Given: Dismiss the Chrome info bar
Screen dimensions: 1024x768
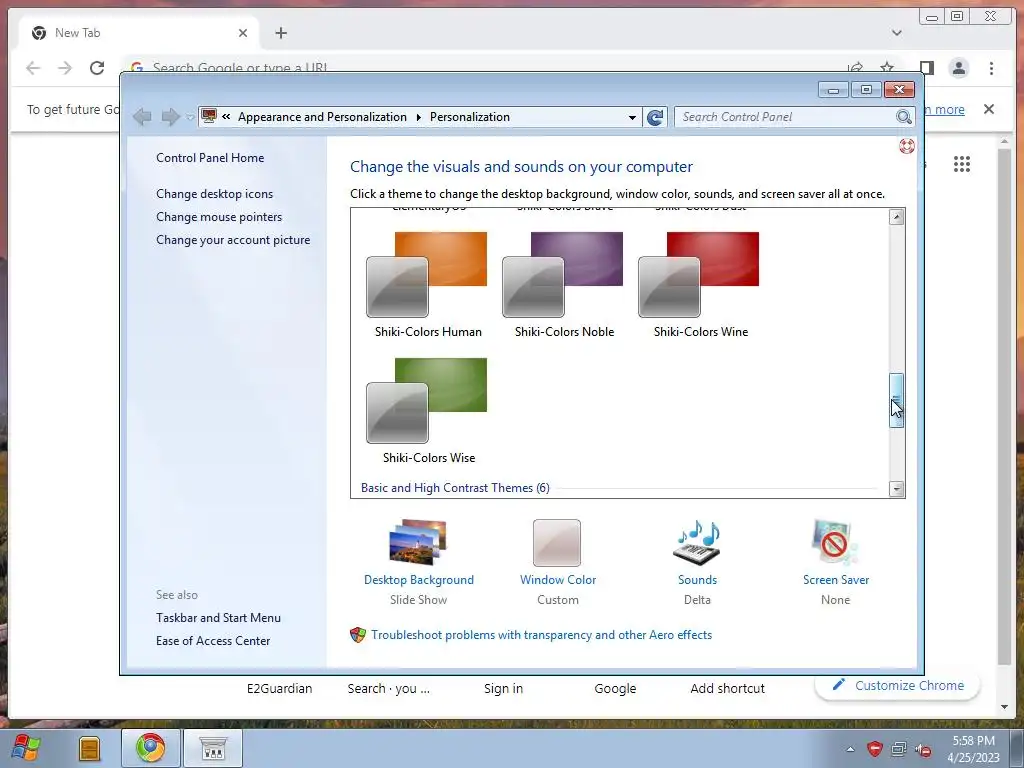Looking at the screenshot, I should pos(989,109).
